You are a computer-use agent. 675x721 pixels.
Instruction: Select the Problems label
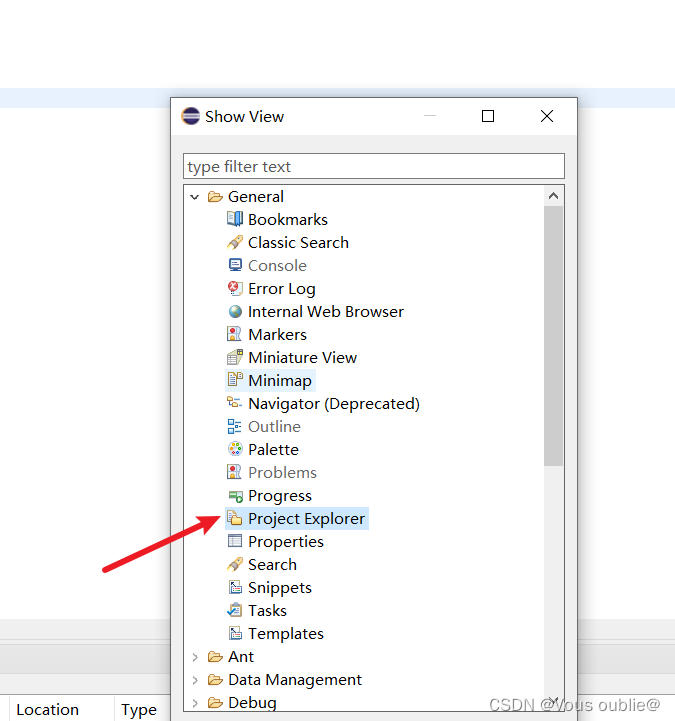click(x=282, y=473)
